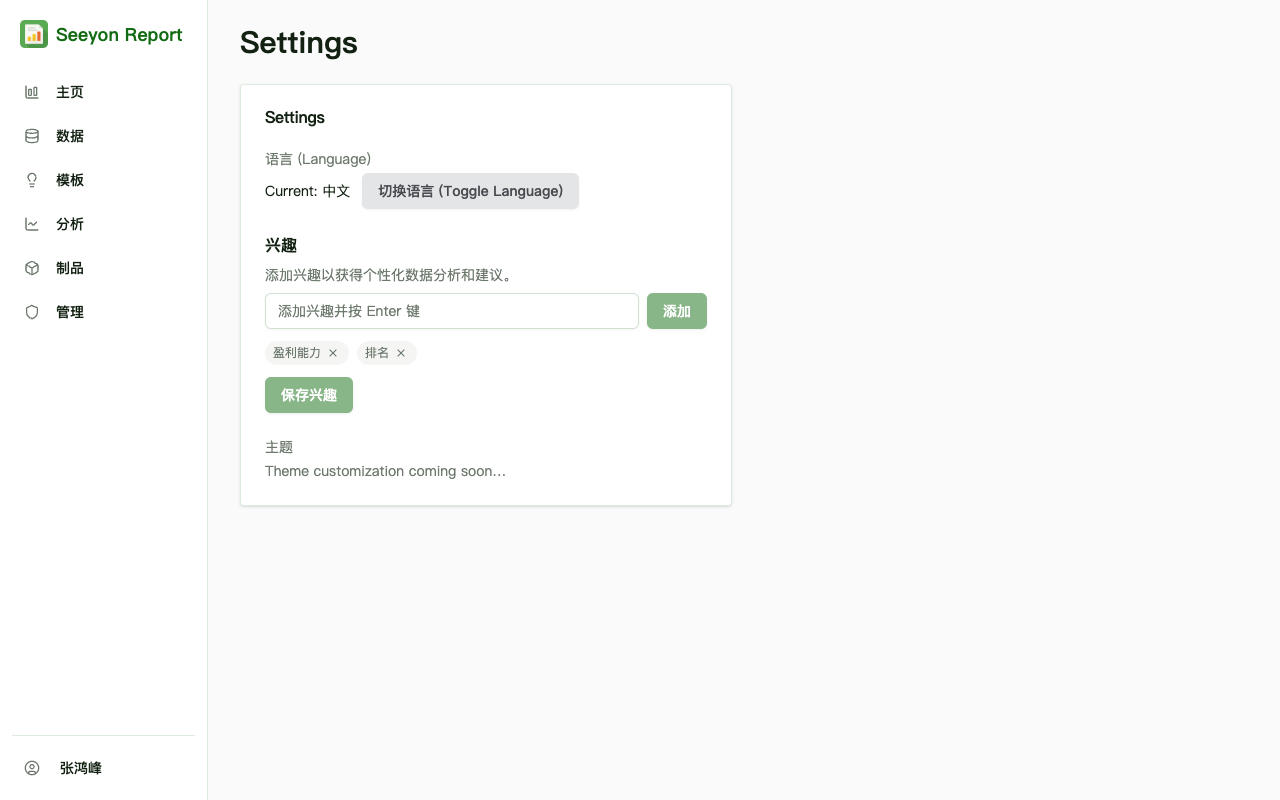Navigate to 分析 page
The image size is (1280, 800).
point(103,224)
